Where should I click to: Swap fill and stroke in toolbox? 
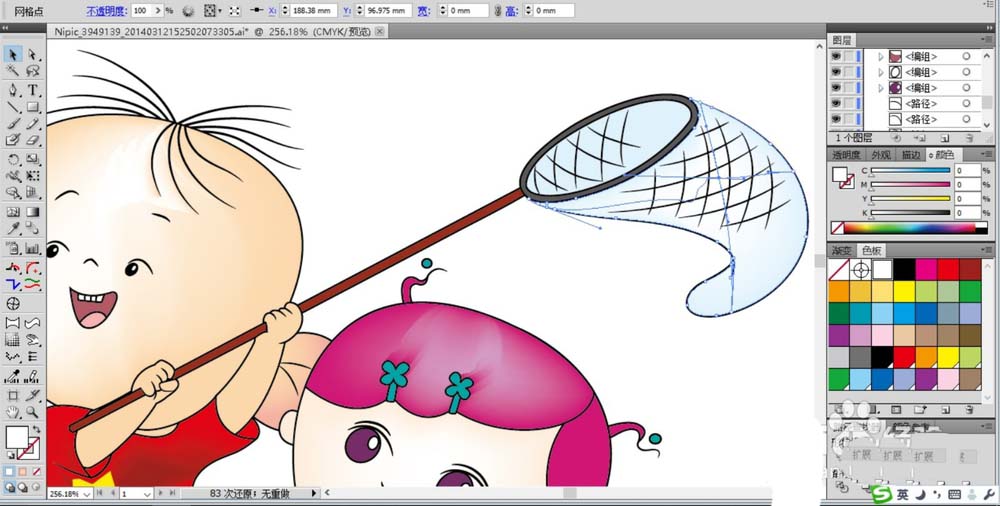(x=36, y=429)
